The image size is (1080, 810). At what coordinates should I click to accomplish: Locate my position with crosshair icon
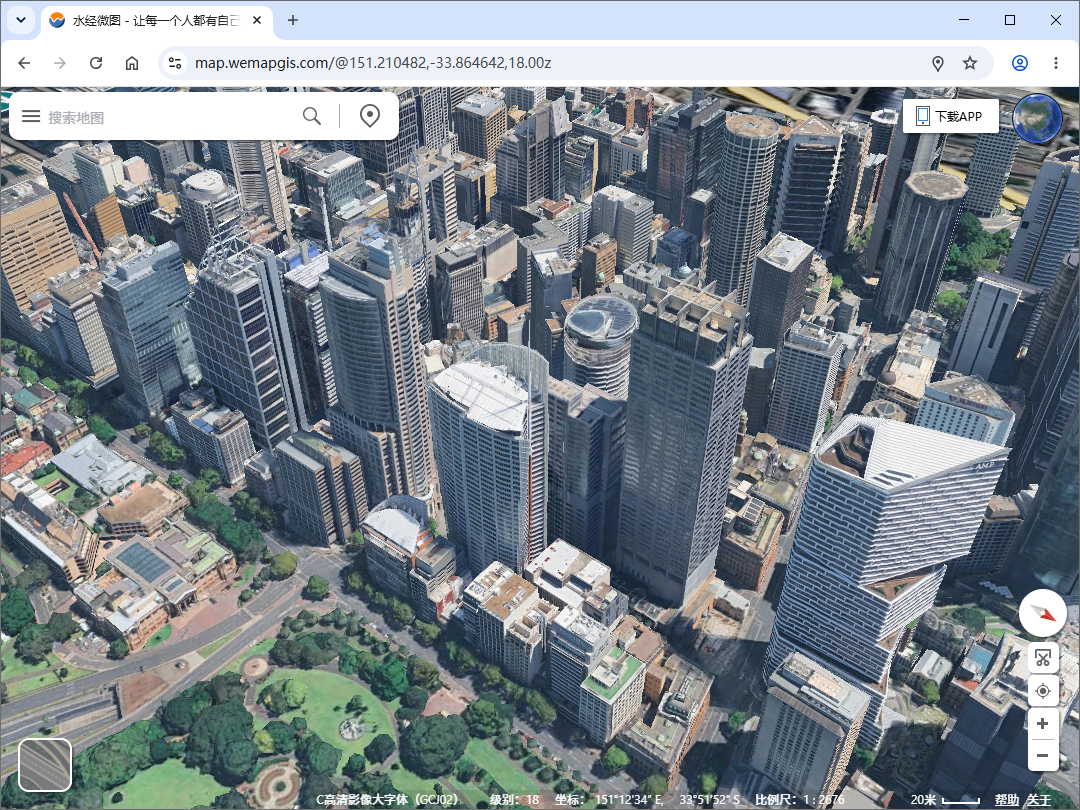(1043, 690)
